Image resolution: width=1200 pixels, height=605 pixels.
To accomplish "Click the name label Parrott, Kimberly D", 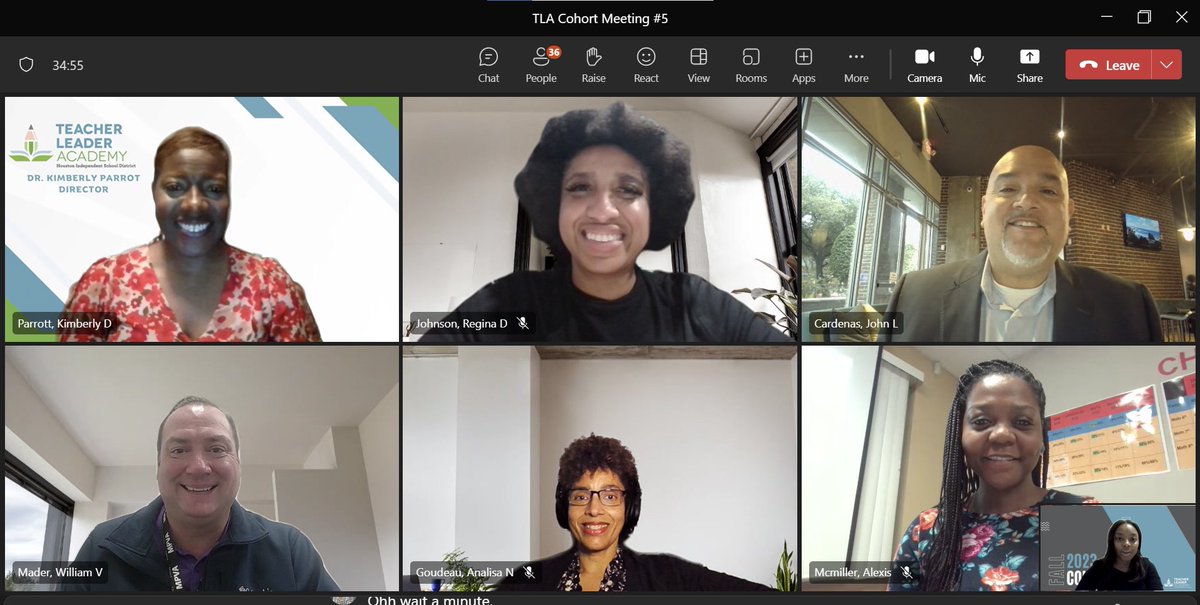I will (64, 323).
